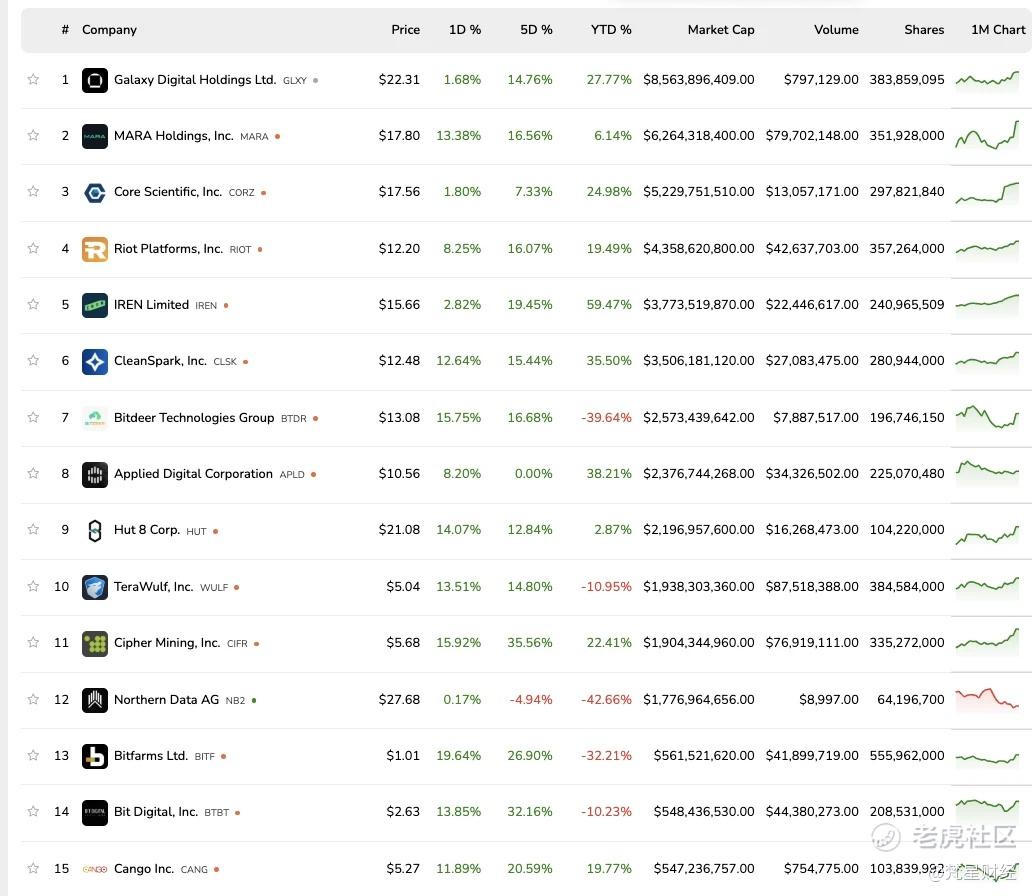Click IREN YTD value 59.47%
Image resolution: width=1036 pixels, height=896 pixels.
[x=609, y=305]
